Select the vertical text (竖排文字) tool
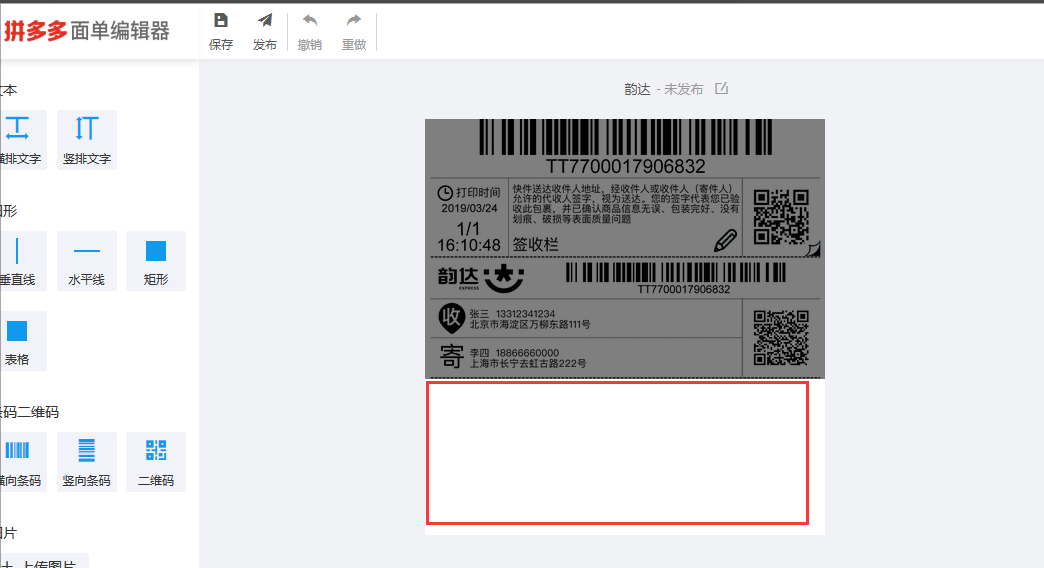This screenshot has height=568, width=1044. [87, 140]
